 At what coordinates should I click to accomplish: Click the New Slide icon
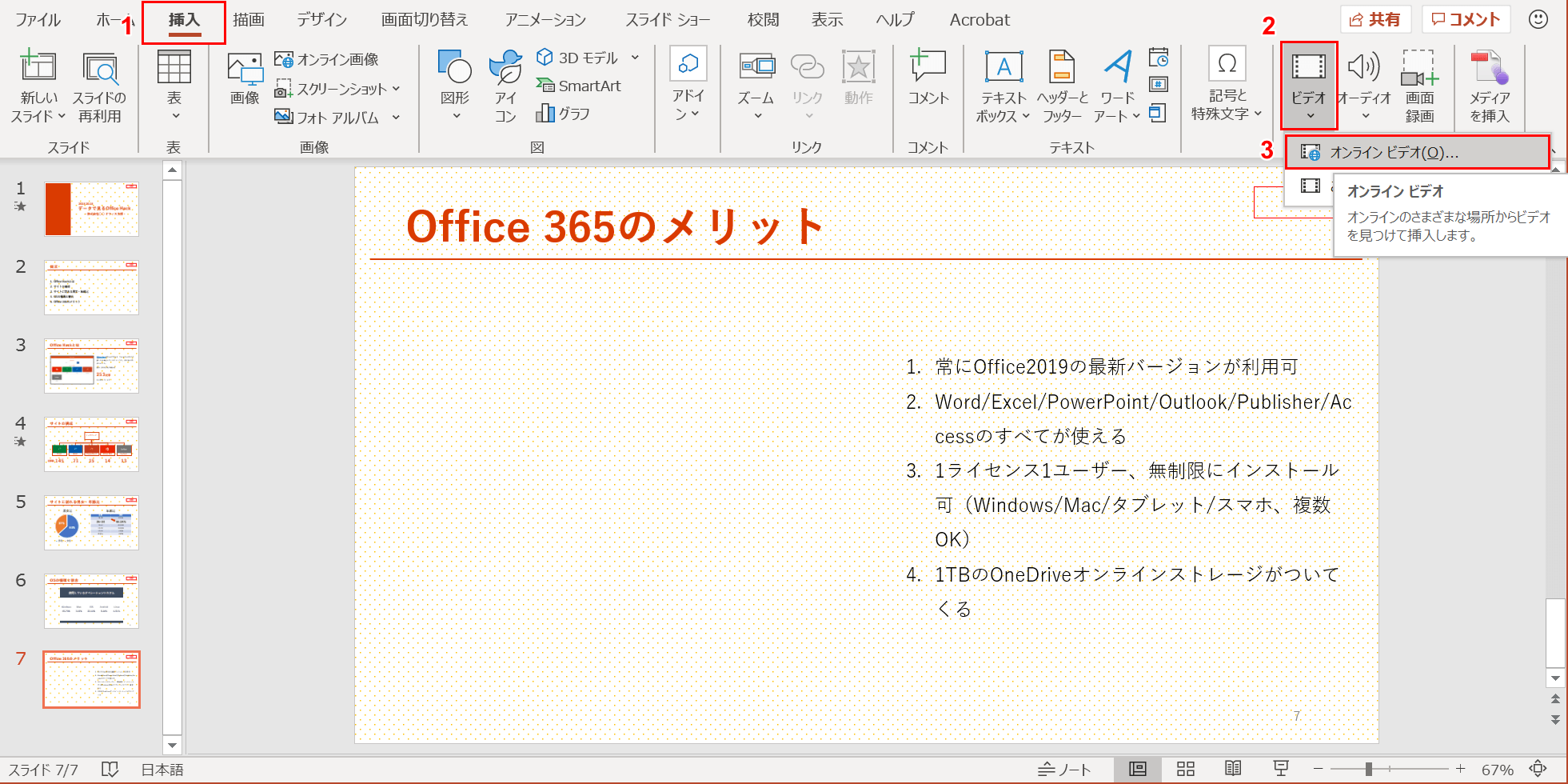38,66
